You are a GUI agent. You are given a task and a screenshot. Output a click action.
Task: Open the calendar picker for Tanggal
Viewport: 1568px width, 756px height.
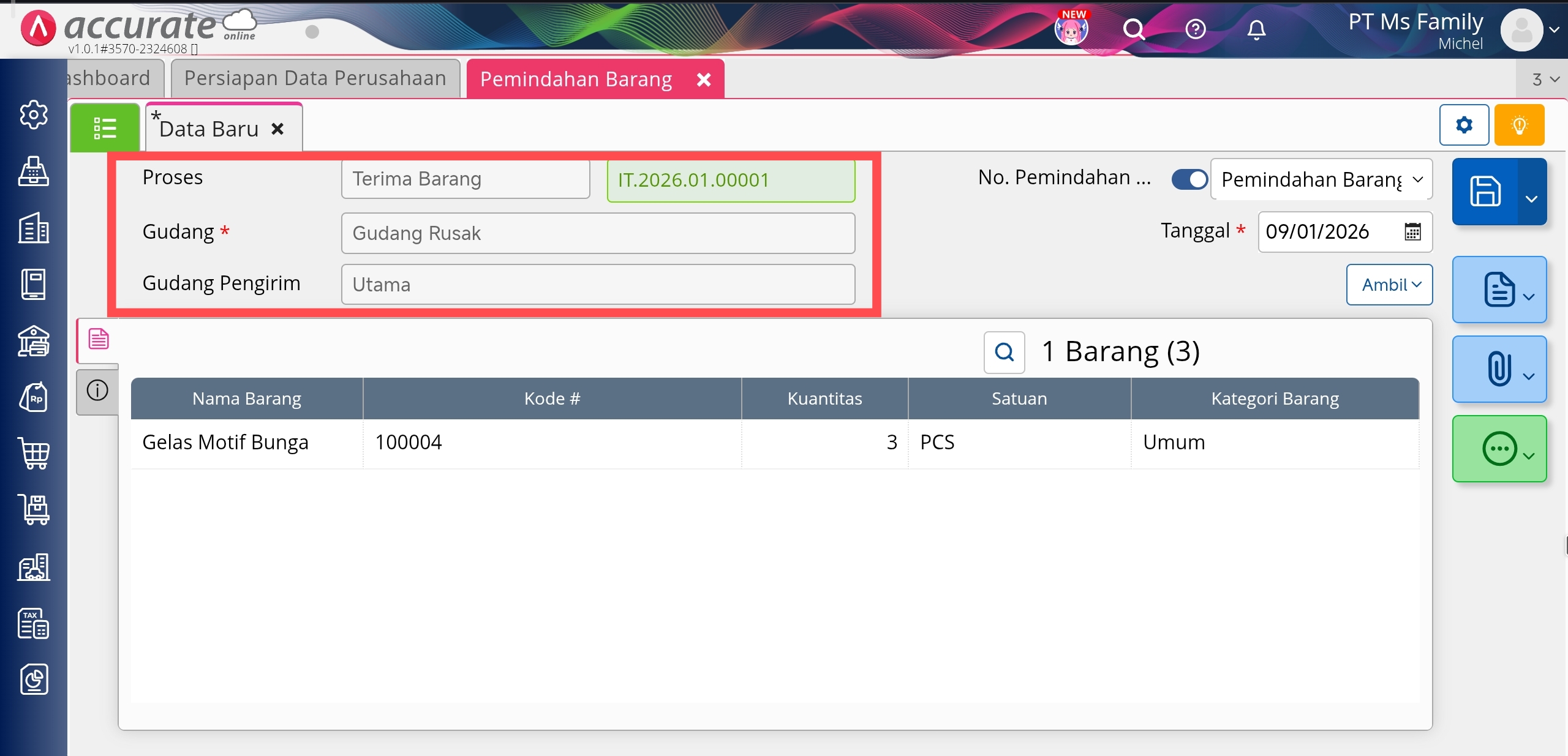click(1412, 232)
